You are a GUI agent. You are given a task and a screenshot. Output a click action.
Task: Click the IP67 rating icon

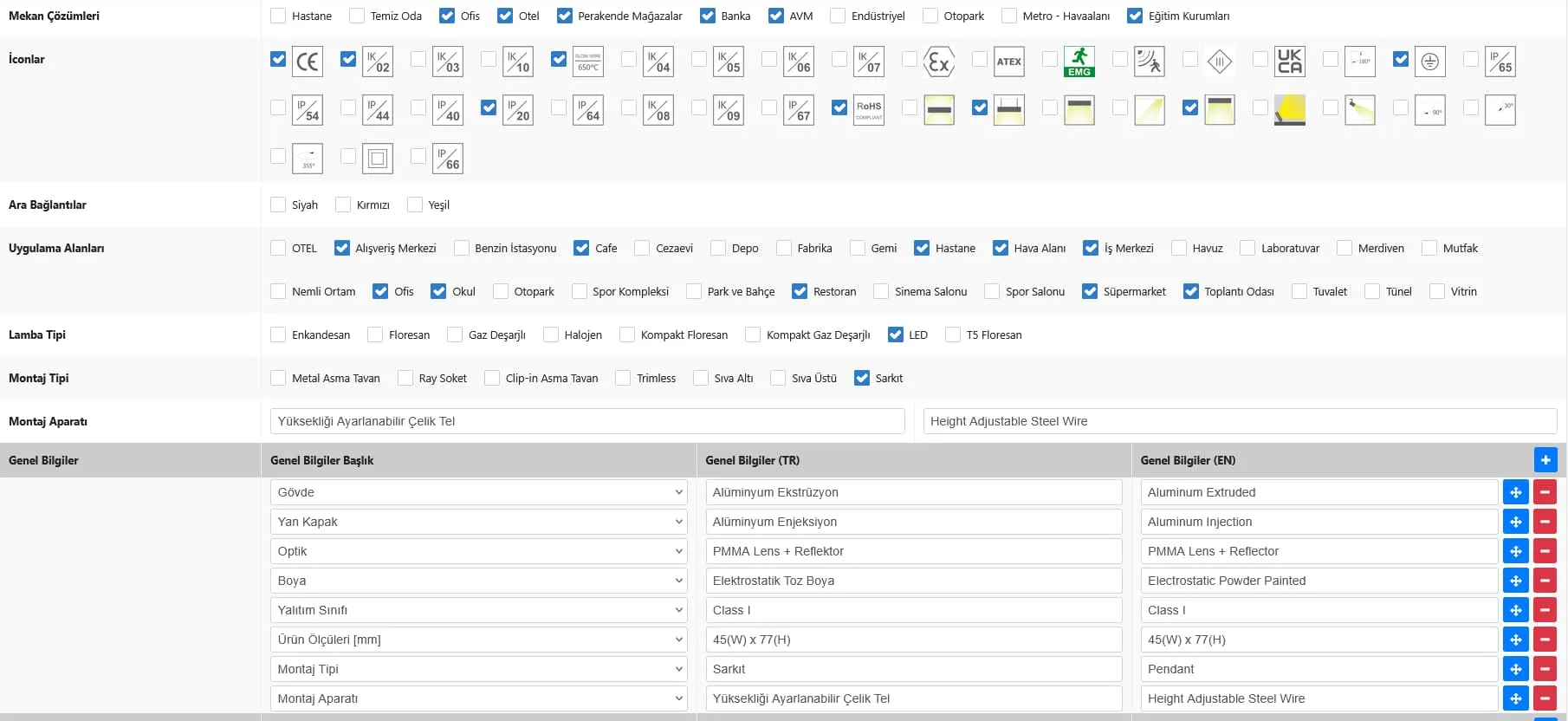pos(799,110)
